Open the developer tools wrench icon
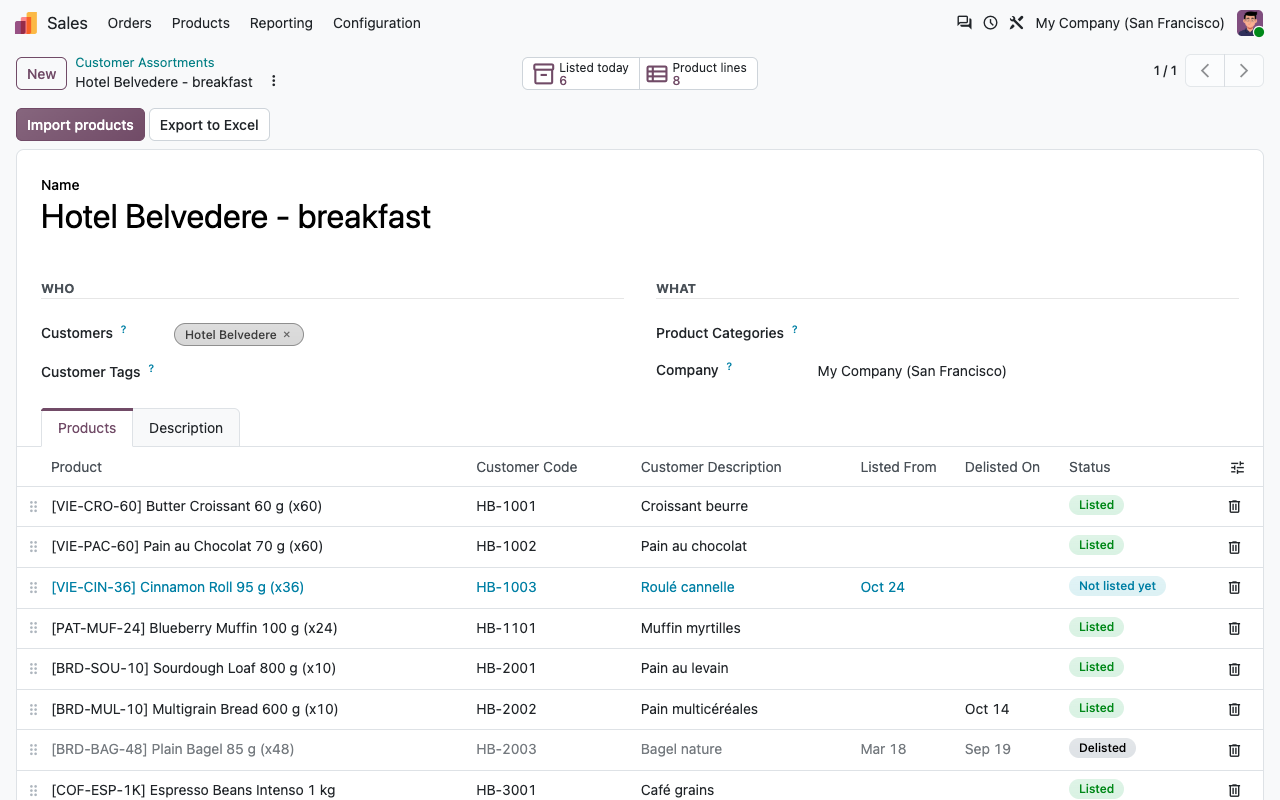 pyautogui.click(x=1016, y=23)
